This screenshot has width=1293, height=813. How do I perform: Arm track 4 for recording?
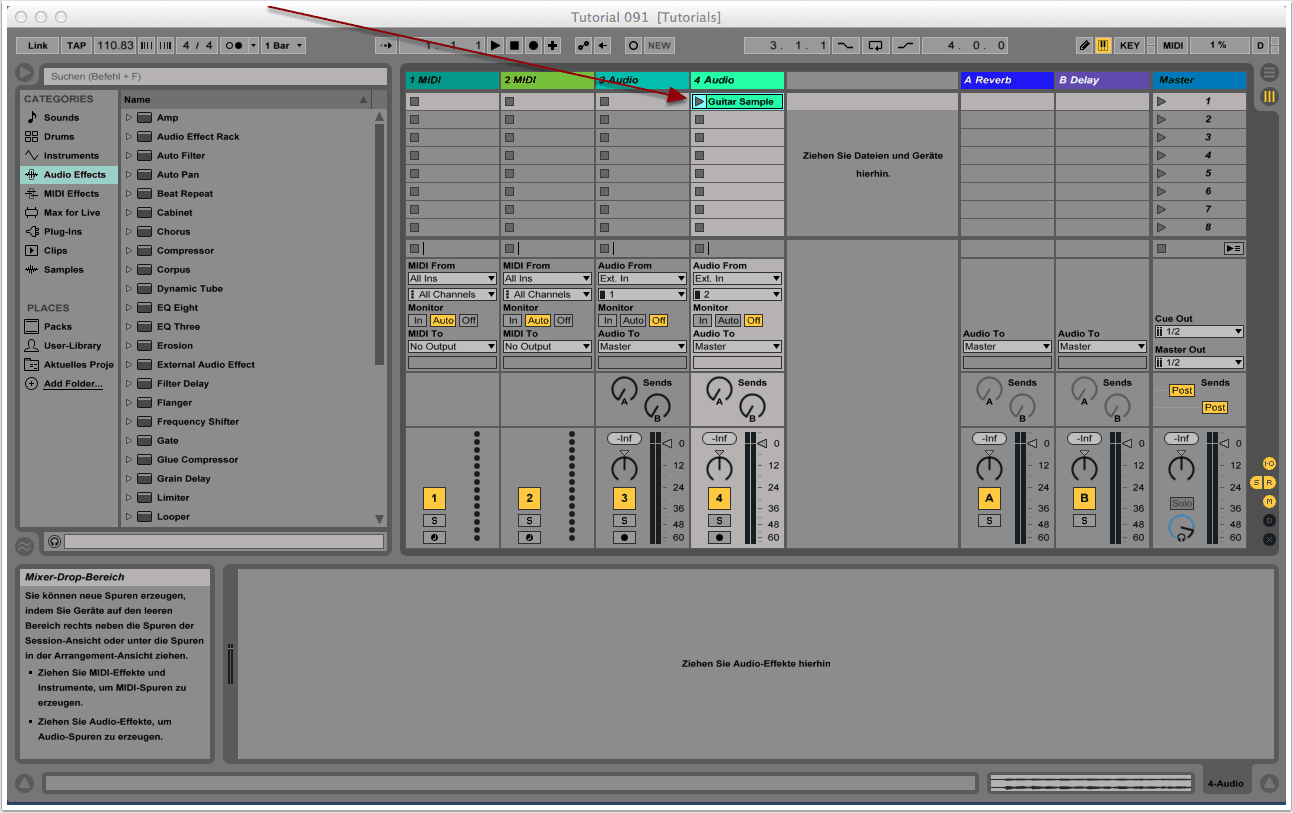pos(719,537)
